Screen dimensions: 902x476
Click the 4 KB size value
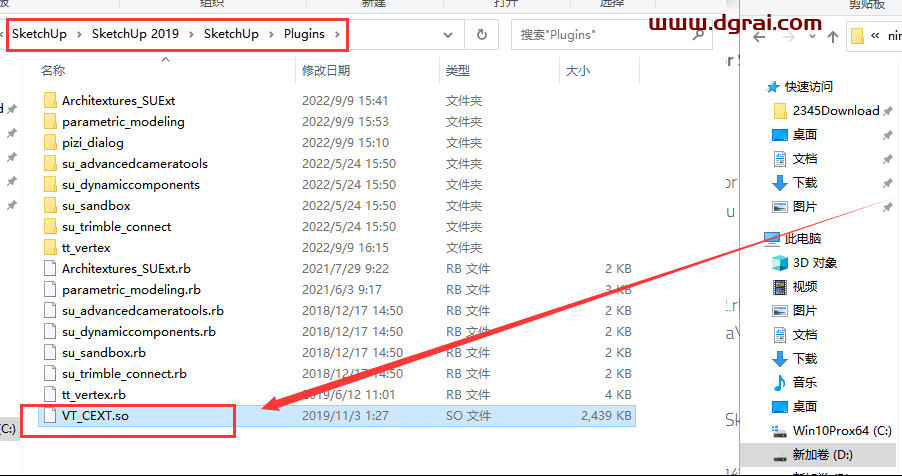tap(618, 395)
